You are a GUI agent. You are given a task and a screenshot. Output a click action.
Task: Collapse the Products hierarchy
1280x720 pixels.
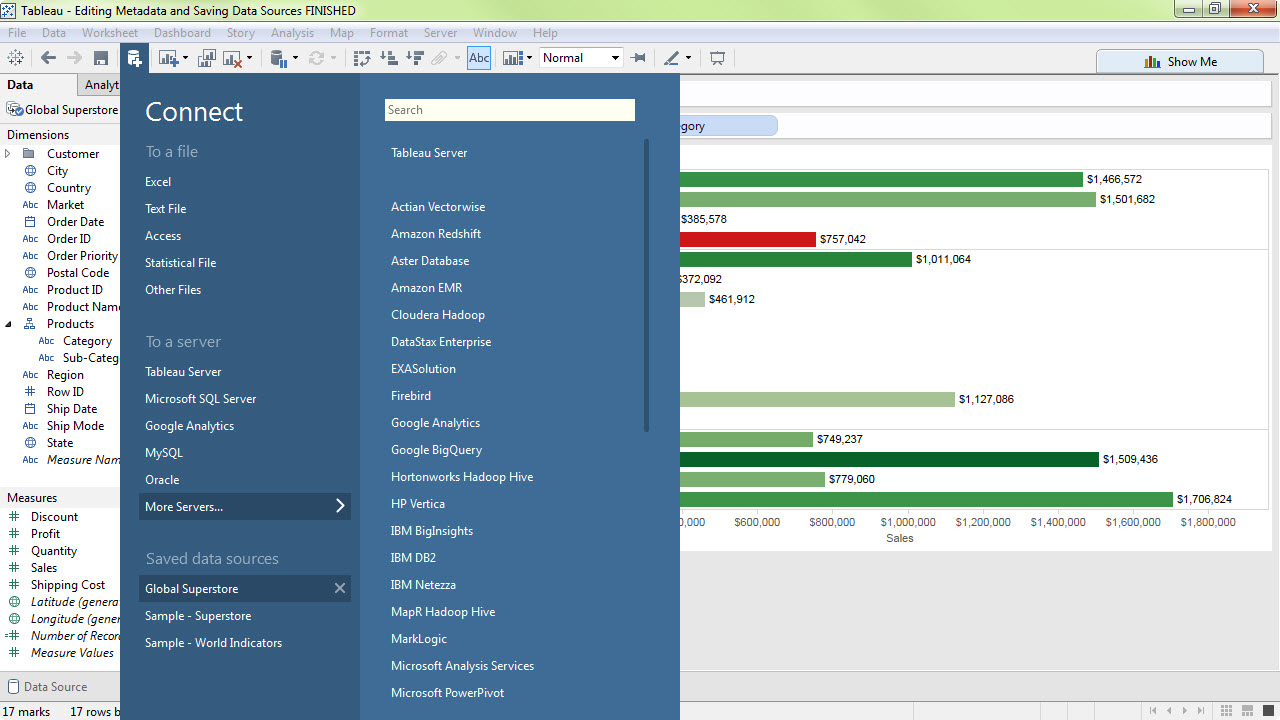pos(8,324)
